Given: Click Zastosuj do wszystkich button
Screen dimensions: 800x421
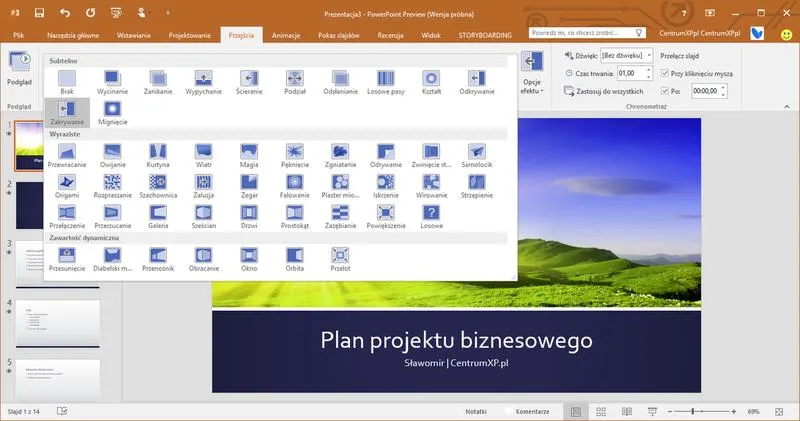Looking at the screenshot, I should coord(604,91).
